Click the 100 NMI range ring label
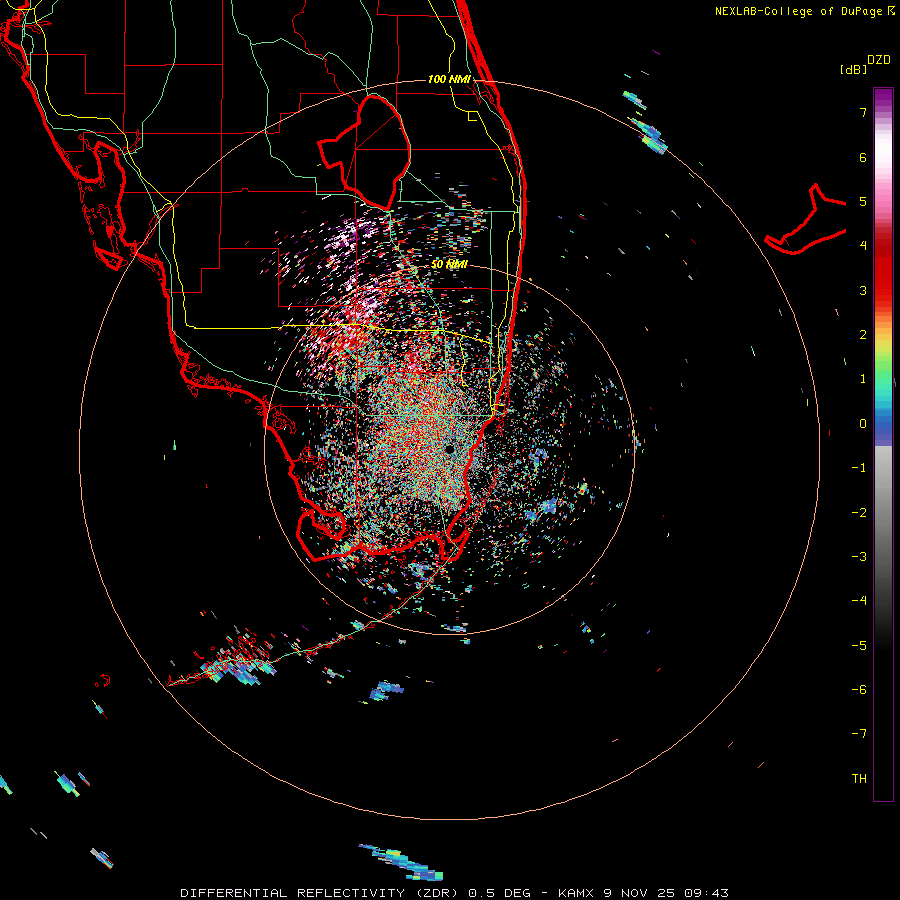 pos(449,79)
